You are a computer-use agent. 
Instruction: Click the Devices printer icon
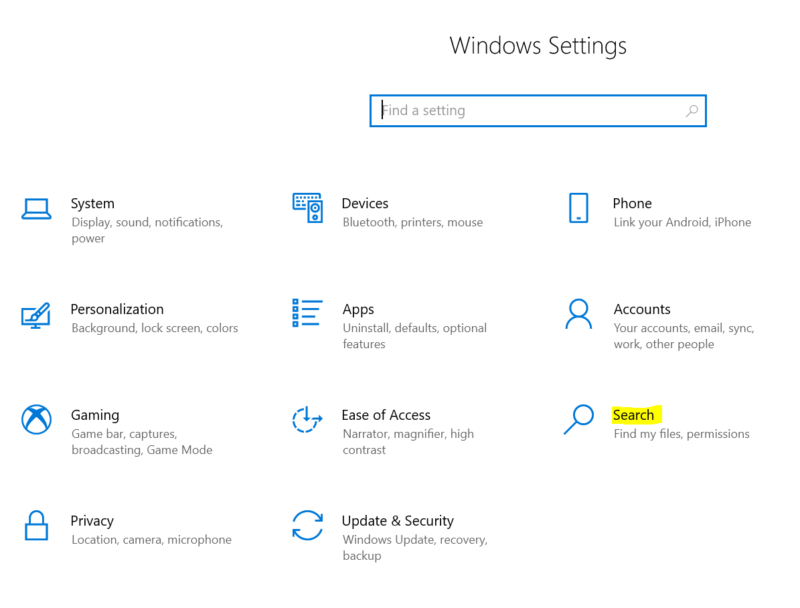(306, 210)
